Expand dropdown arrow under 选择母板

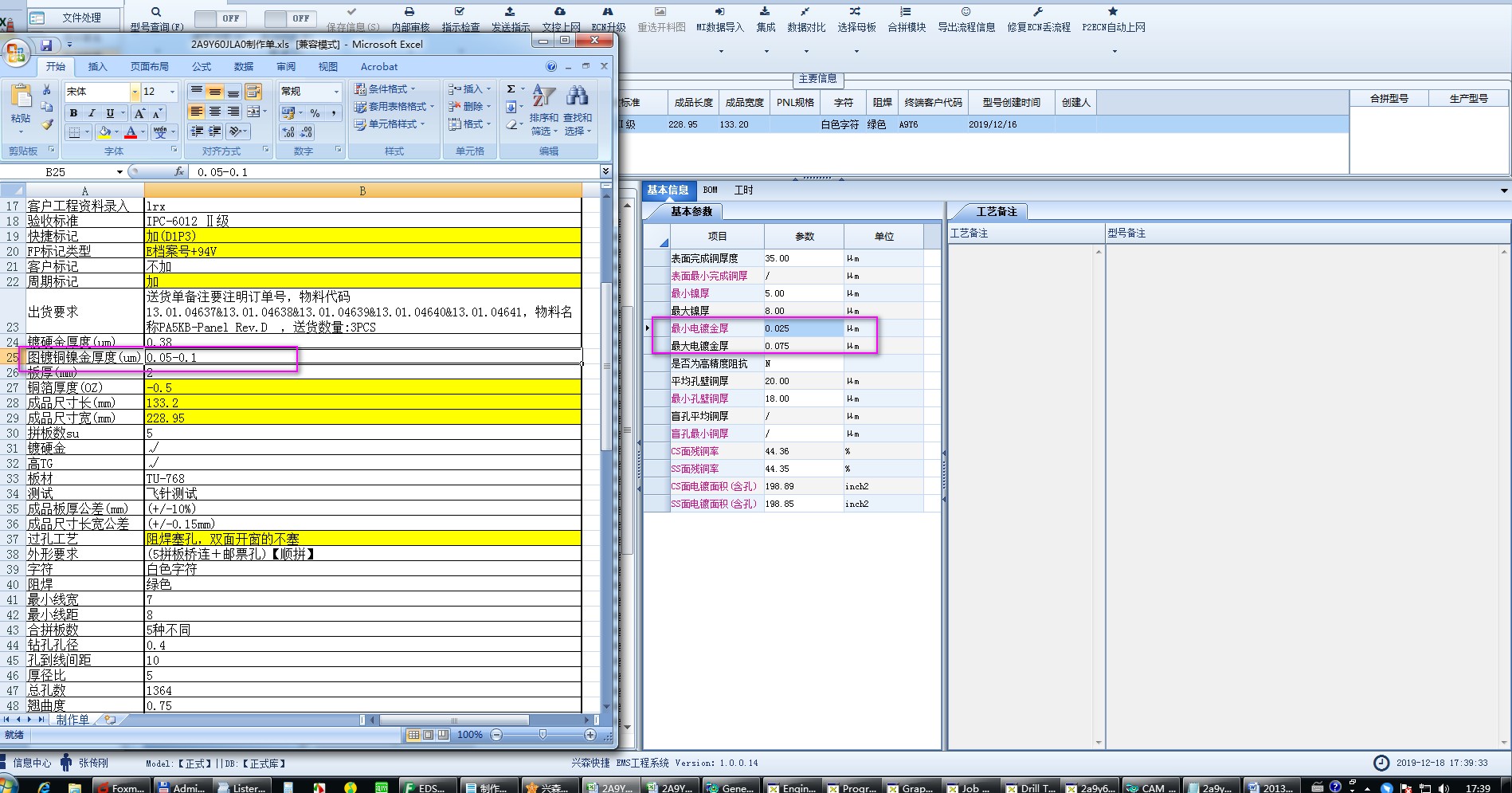coord(856,51)
